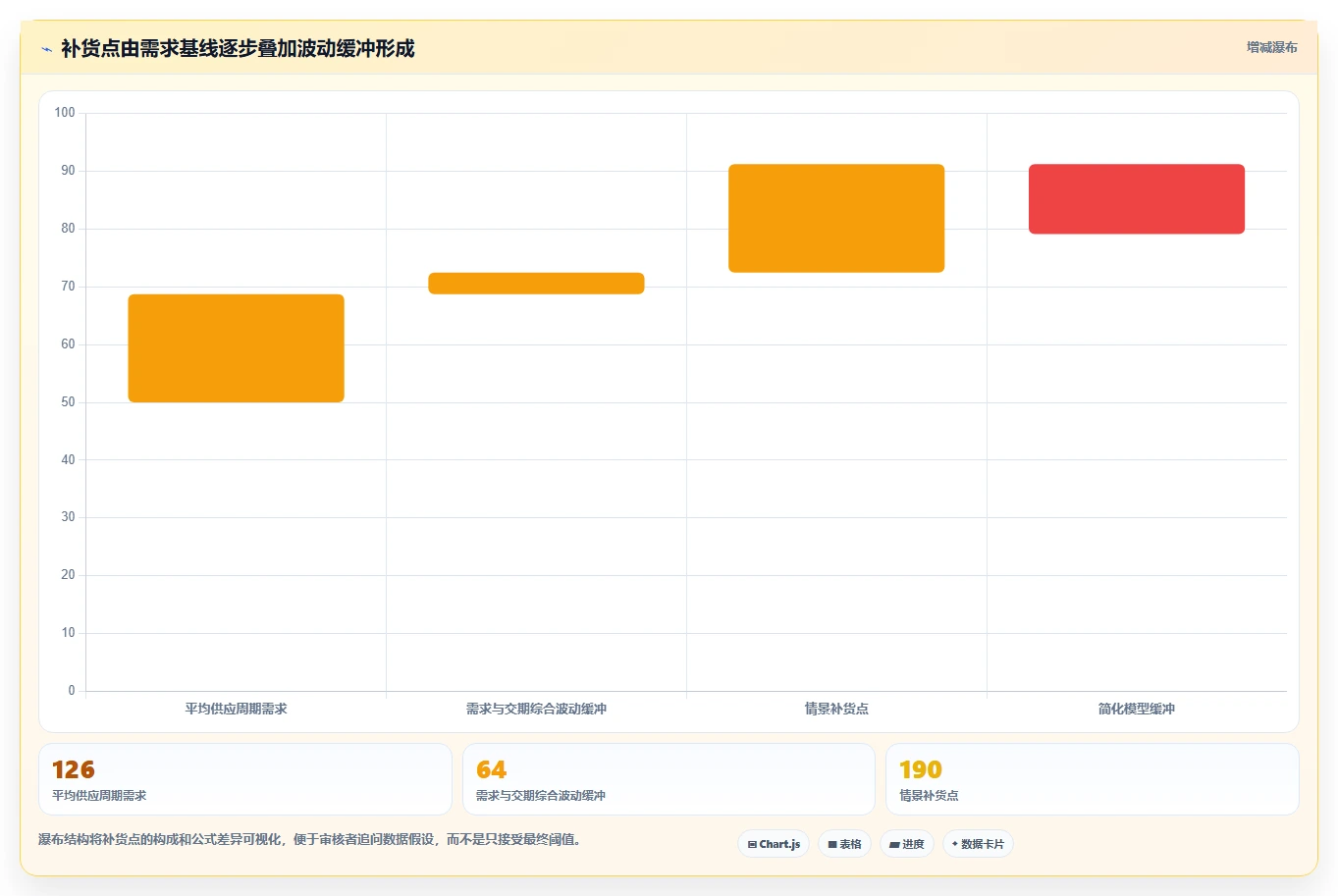Click the 表格 tag chip

[844, 844]
